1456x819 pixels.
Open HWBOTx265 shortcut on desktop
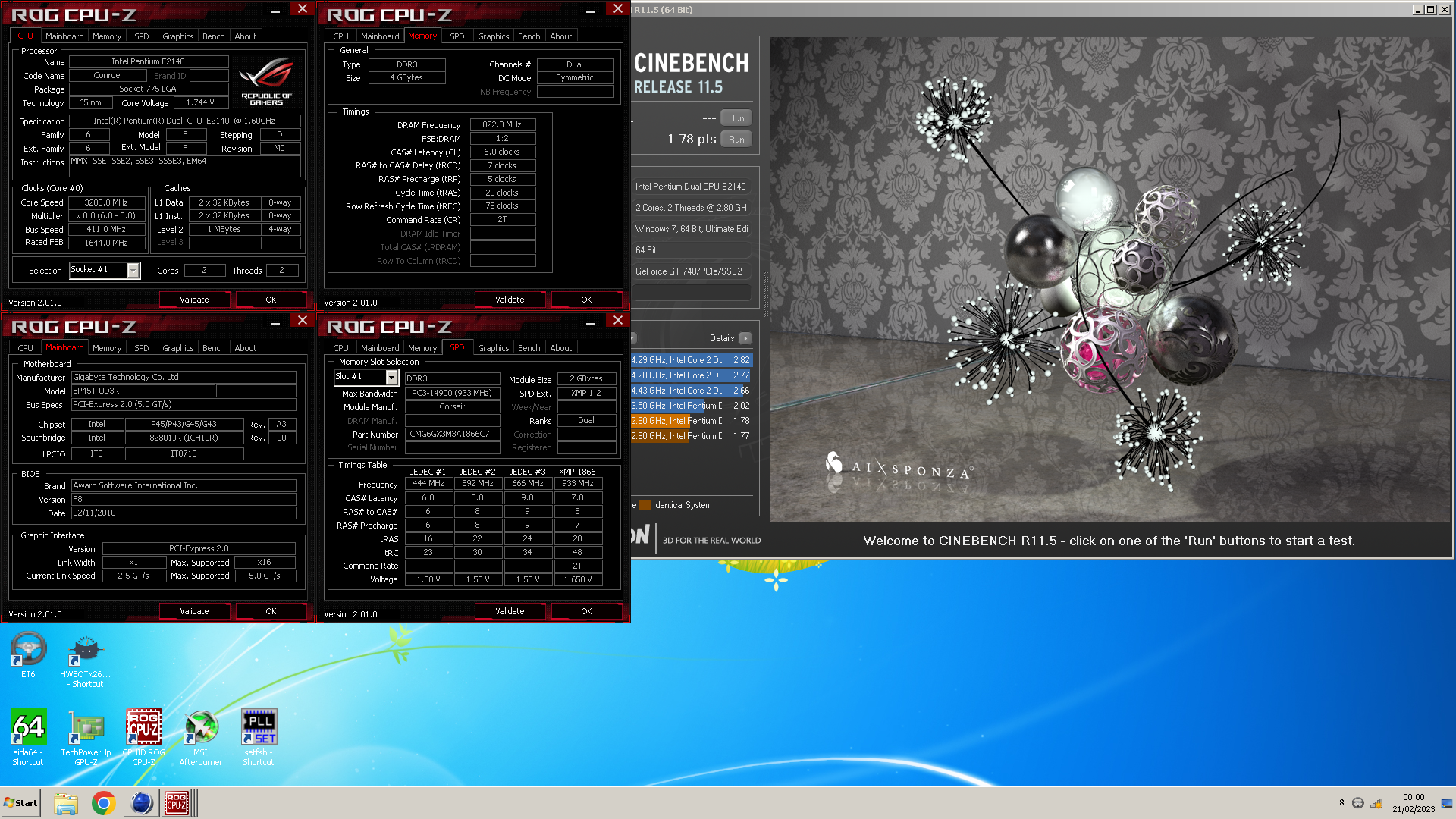click(86, 660)
